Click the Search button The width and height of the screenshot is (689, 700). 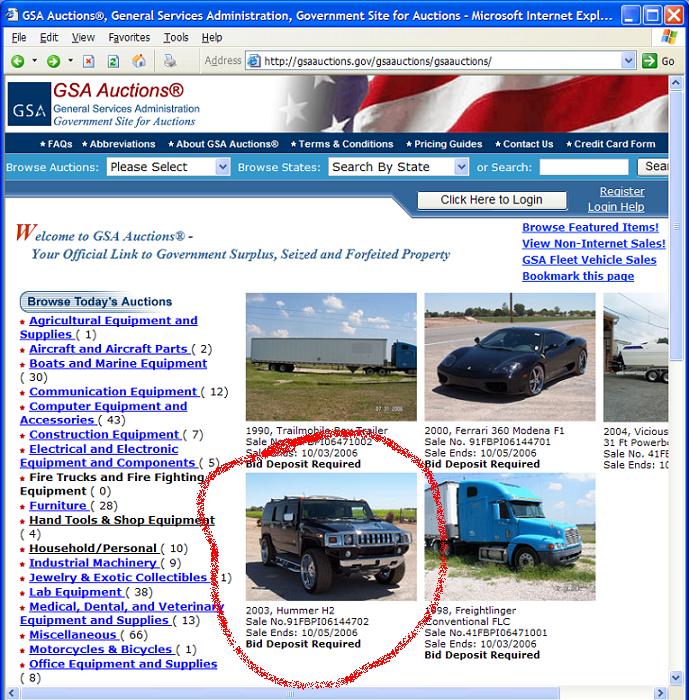653,167
